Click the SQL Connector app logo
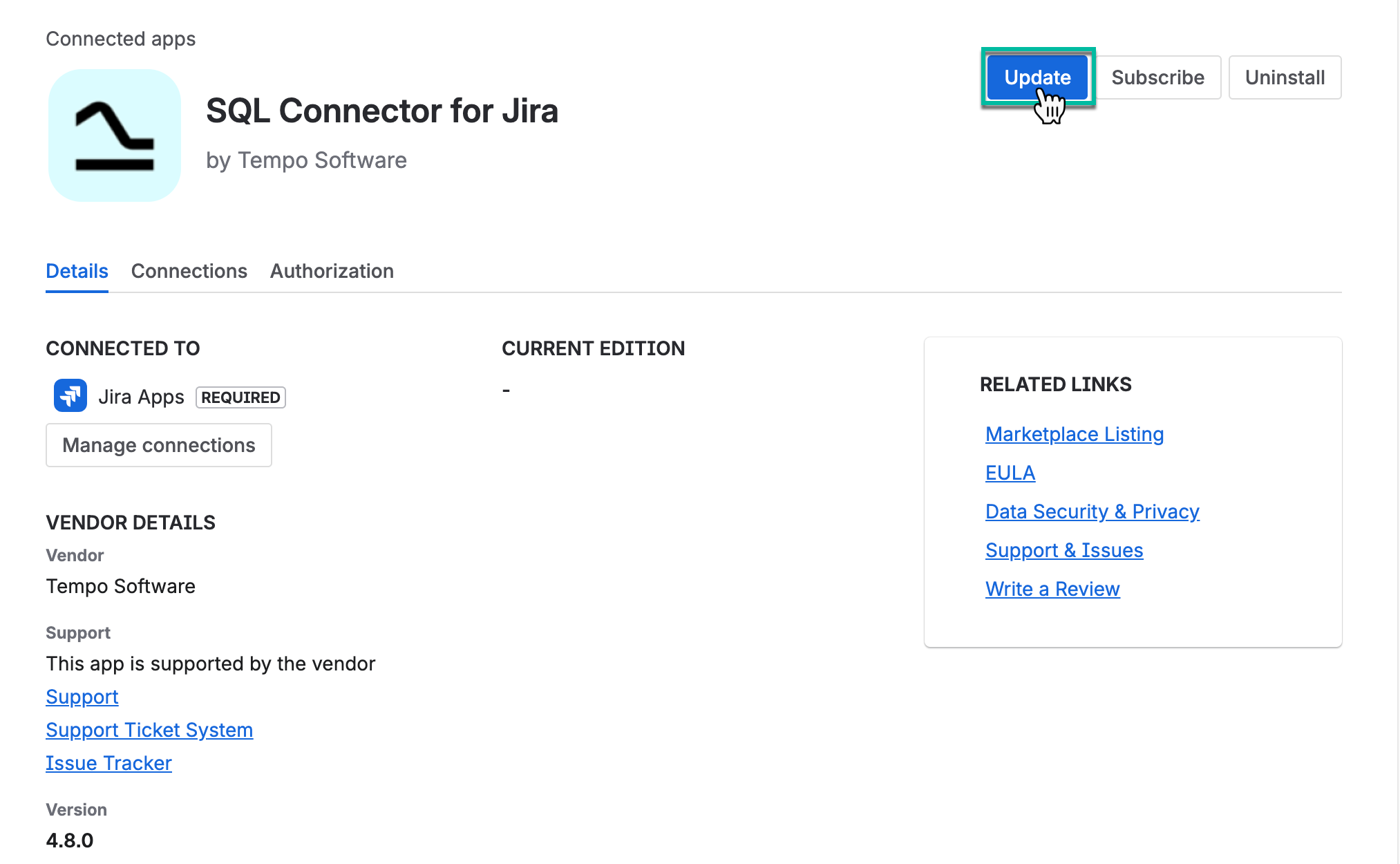Viewport: 1400px width, 864px height. coord(115,135)
